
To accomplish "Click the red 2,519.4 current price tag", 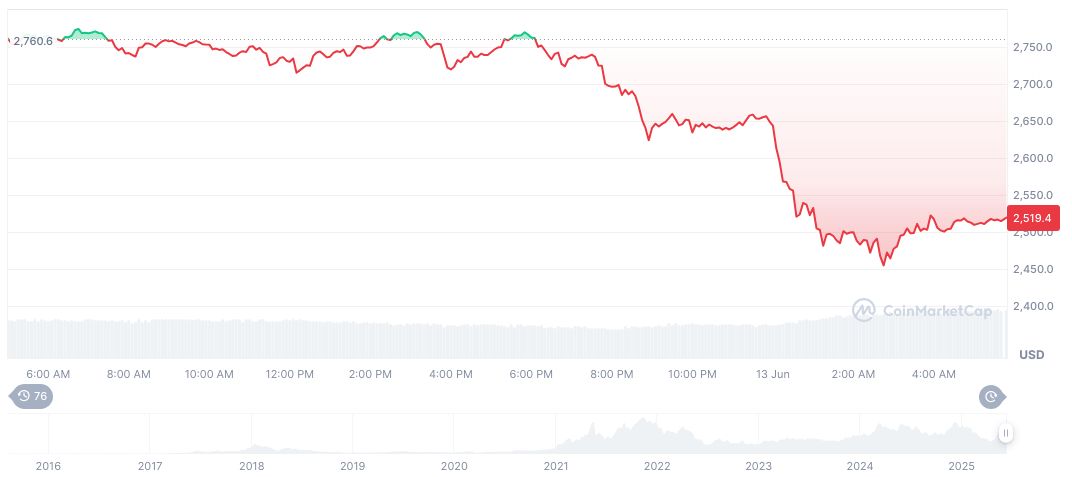I will [1030, 217].
